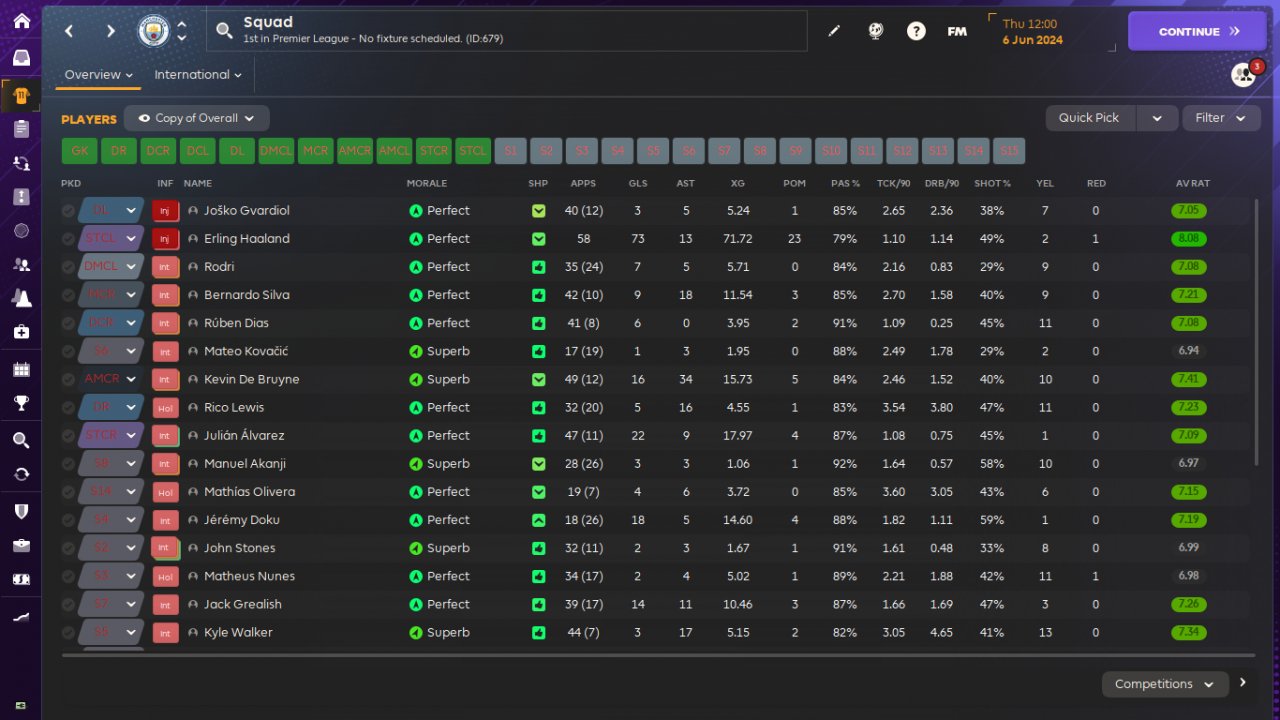Open position picker for Manuel Akanji

pyautogui.click(x=110, y=464)
